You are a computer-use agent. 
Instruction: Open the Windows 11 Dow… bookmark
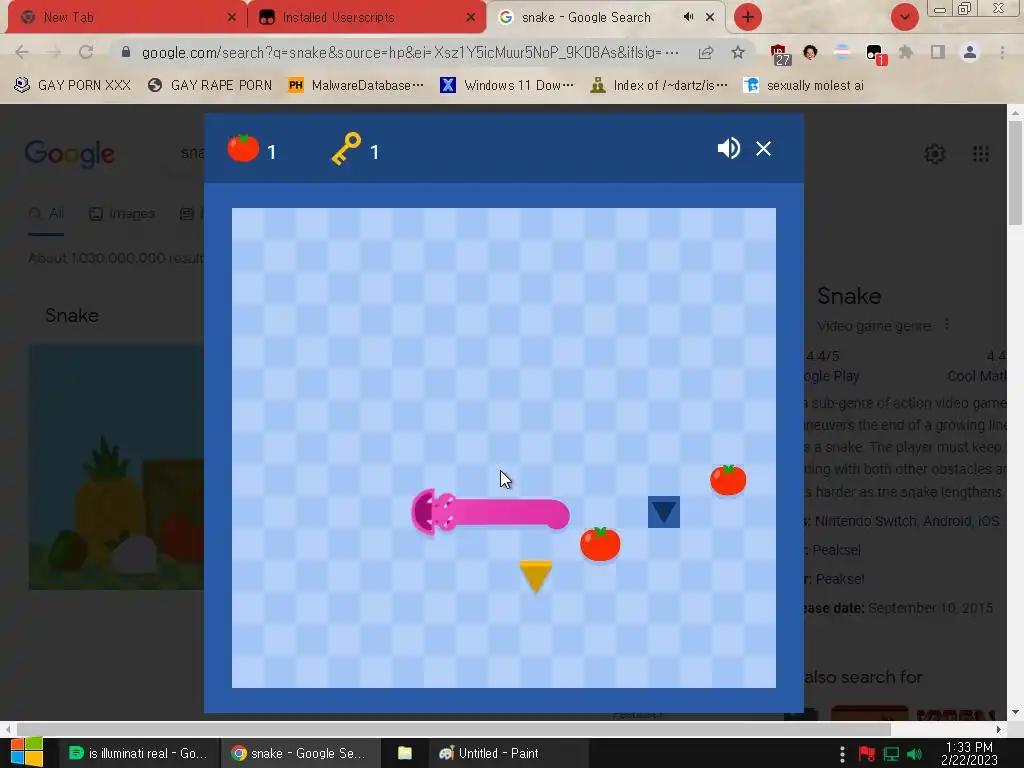[507, 86]
